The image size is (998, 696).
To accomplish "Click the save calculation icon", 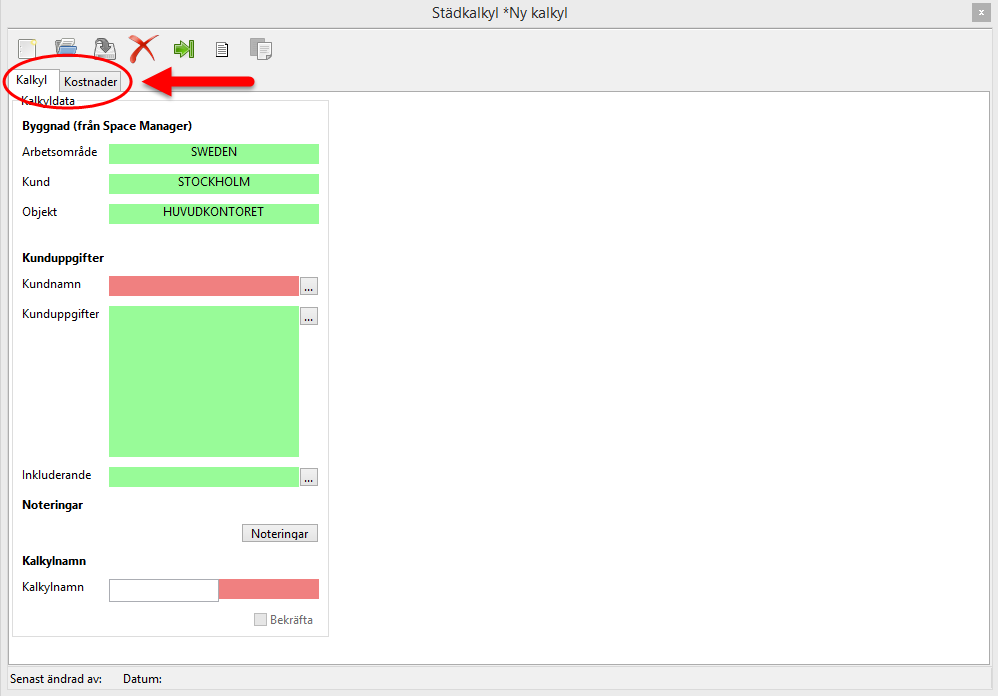I will point(105,48).
